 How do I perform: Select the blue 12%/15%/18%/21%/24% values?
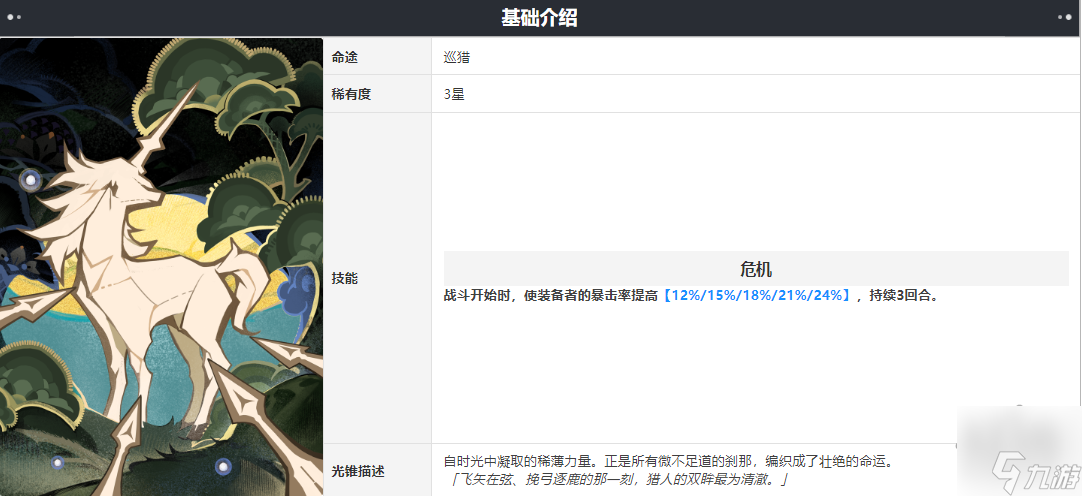tap(756, 295)
